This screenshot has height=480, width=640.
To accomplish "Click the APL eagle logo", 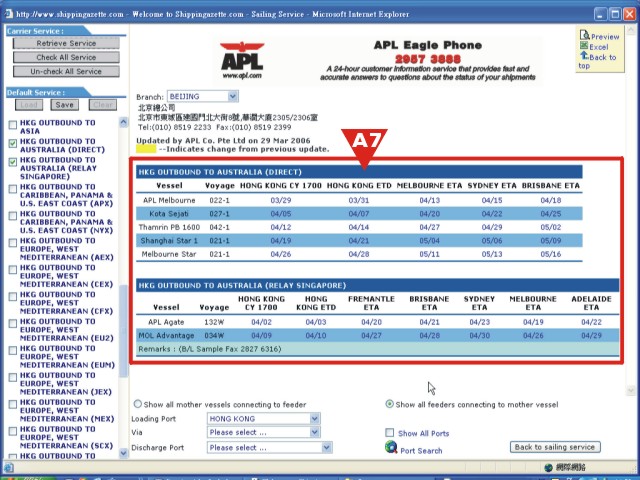I will pos(242,58).
